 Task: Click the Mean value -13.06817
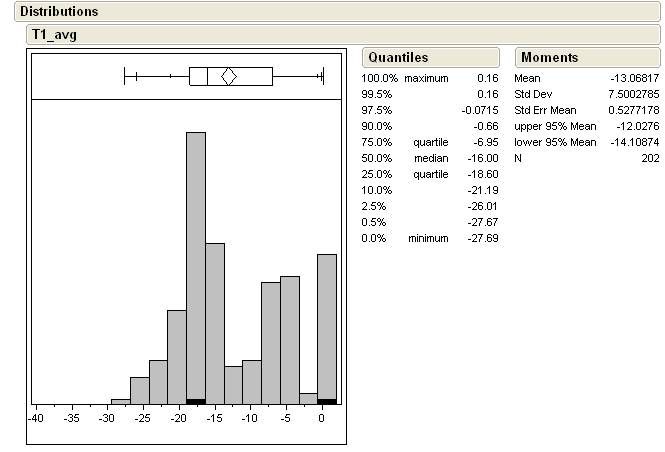click(x=635, y=78)
